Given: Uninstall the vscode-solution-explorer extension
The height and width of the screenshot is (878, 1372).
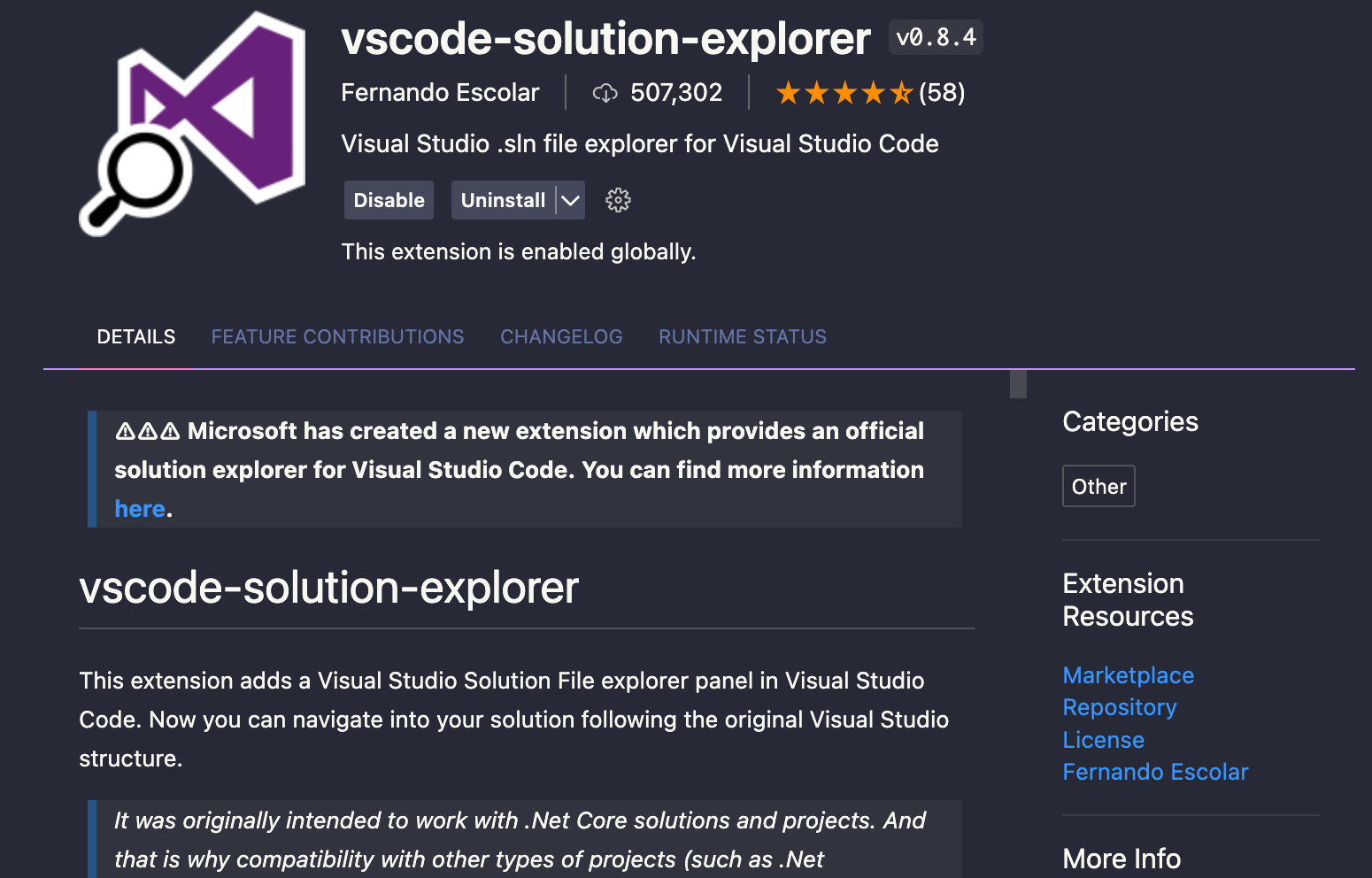Looking at the screenshot, I should (x=503, y=200).
